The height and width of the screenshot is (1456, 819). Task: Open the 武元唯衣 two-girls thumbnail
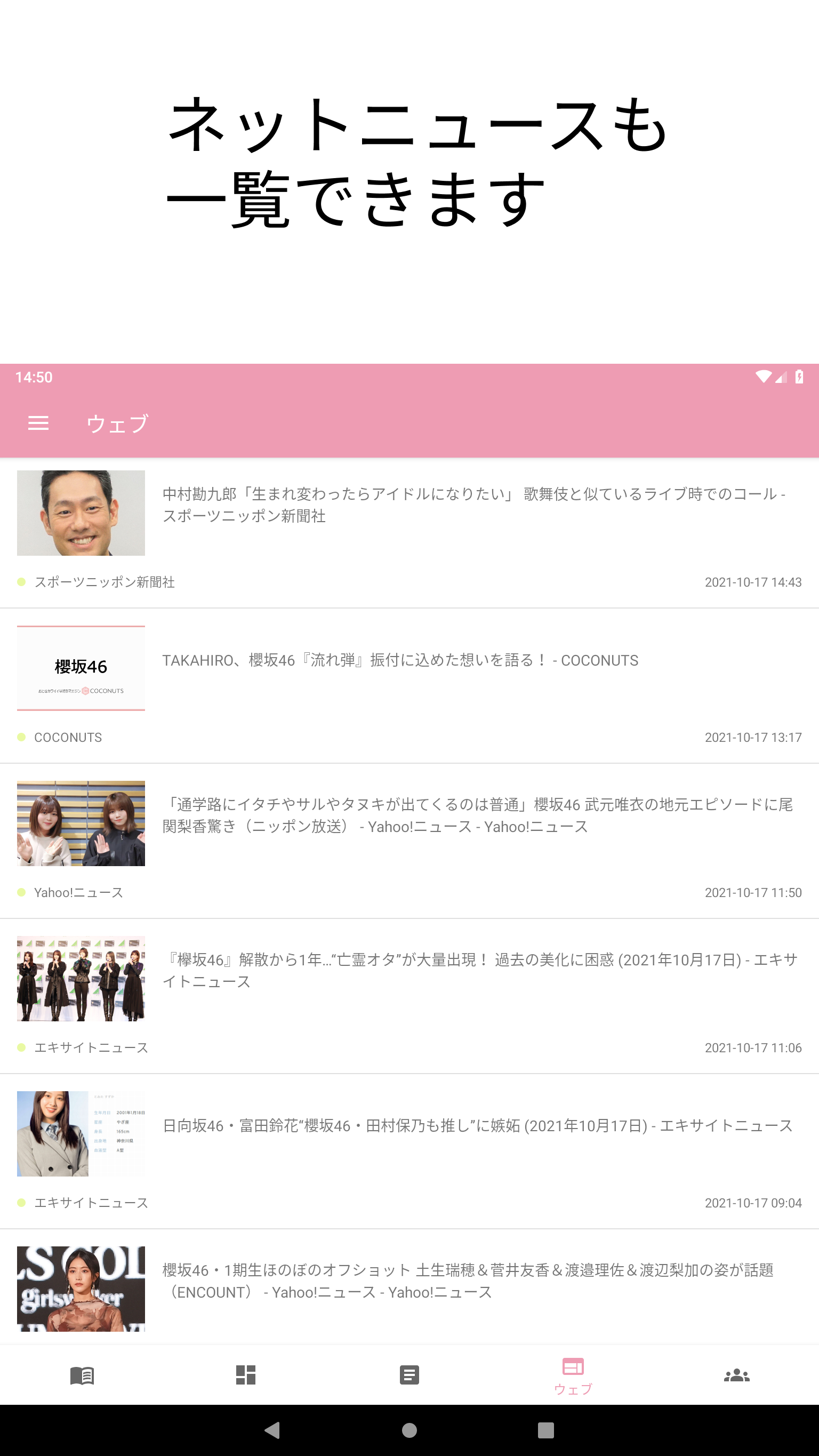tap(81, 823)
